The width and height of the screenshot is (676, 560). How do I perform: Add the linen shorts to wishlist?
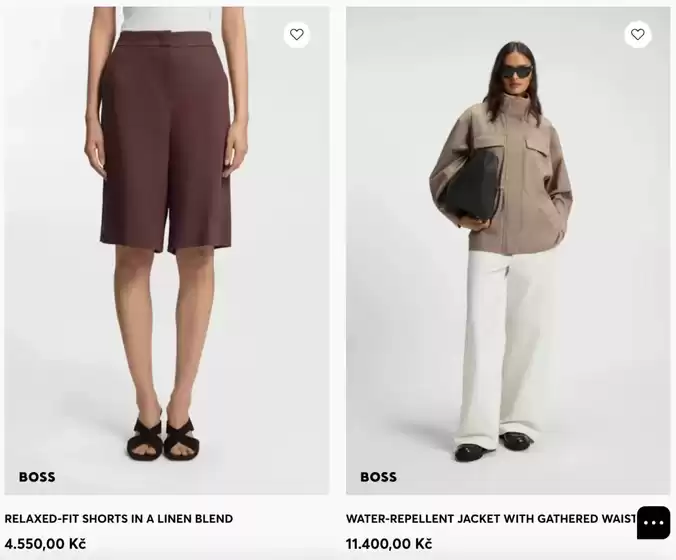coord(297,34)
